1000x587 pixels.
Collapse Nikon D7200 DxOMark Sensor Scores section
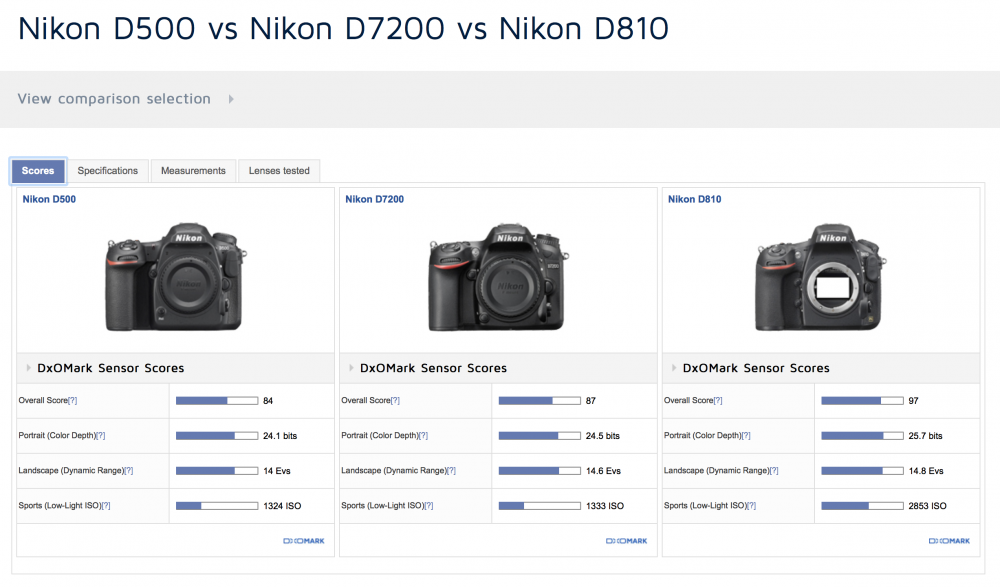(351, 368)
